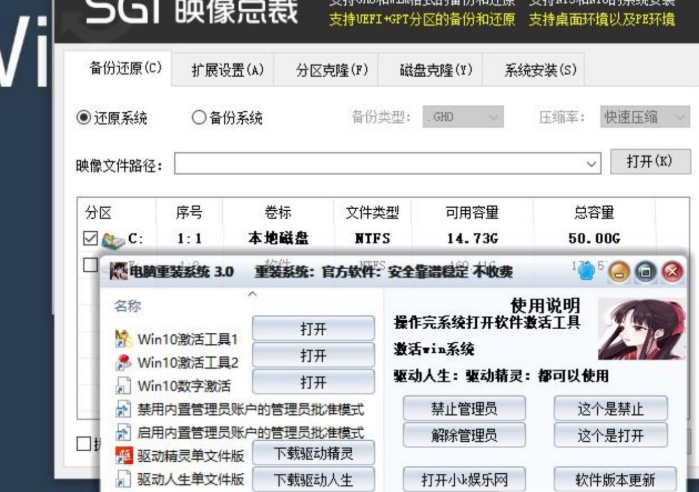Select the 还原系统 radio button
The image size is (699, 492).
[83, 118]
